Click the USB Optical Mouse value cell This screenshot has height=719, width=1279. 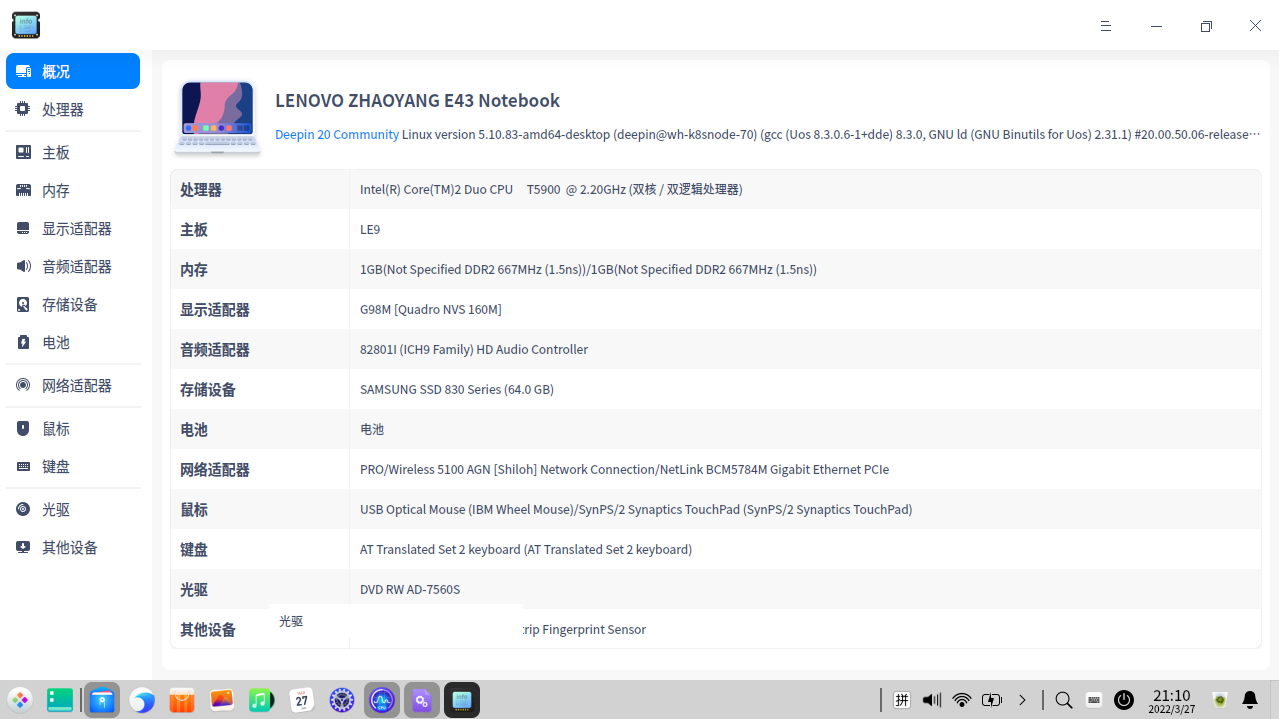(x=636, y=509)
